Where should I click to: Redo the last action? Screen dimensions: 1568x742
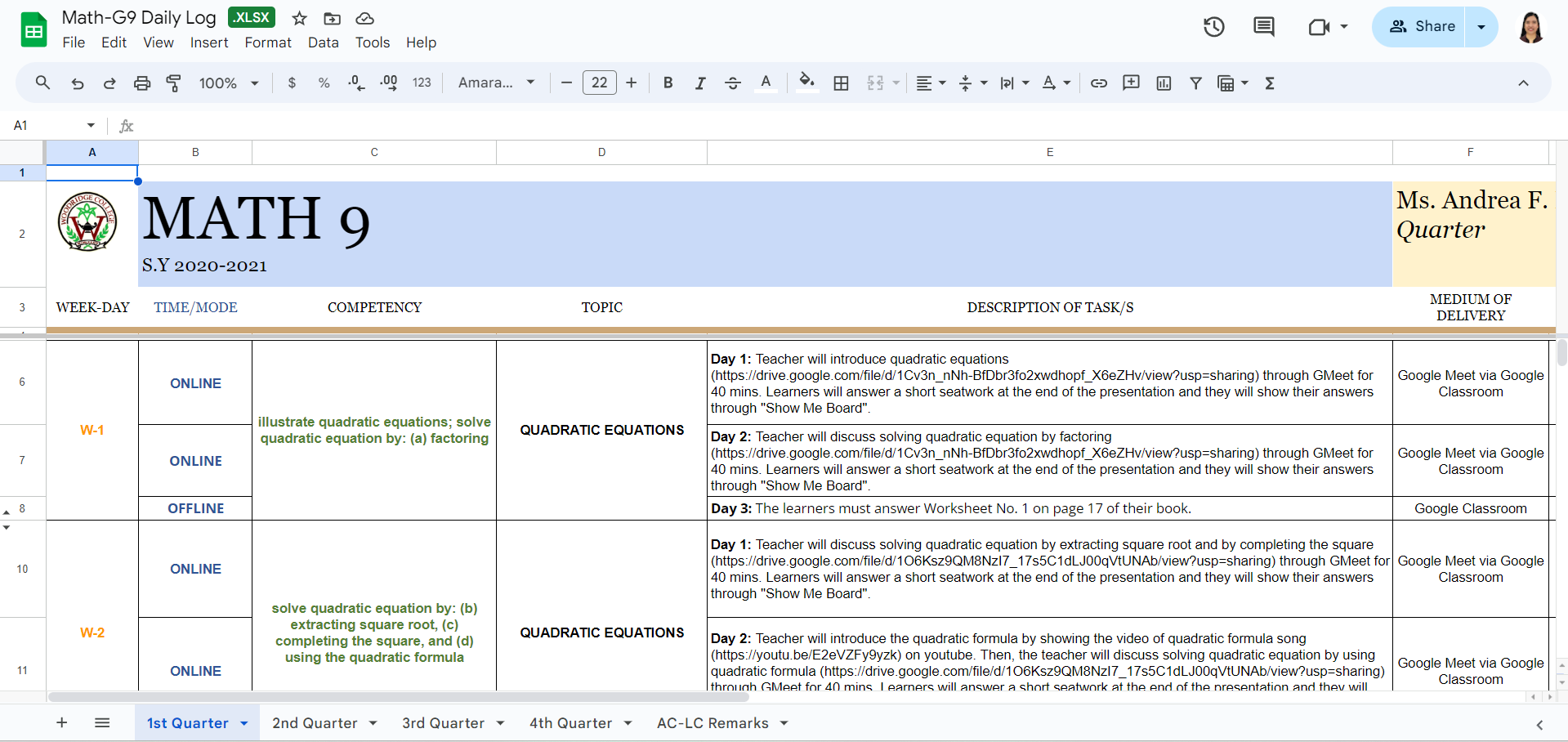coord(109,83)
